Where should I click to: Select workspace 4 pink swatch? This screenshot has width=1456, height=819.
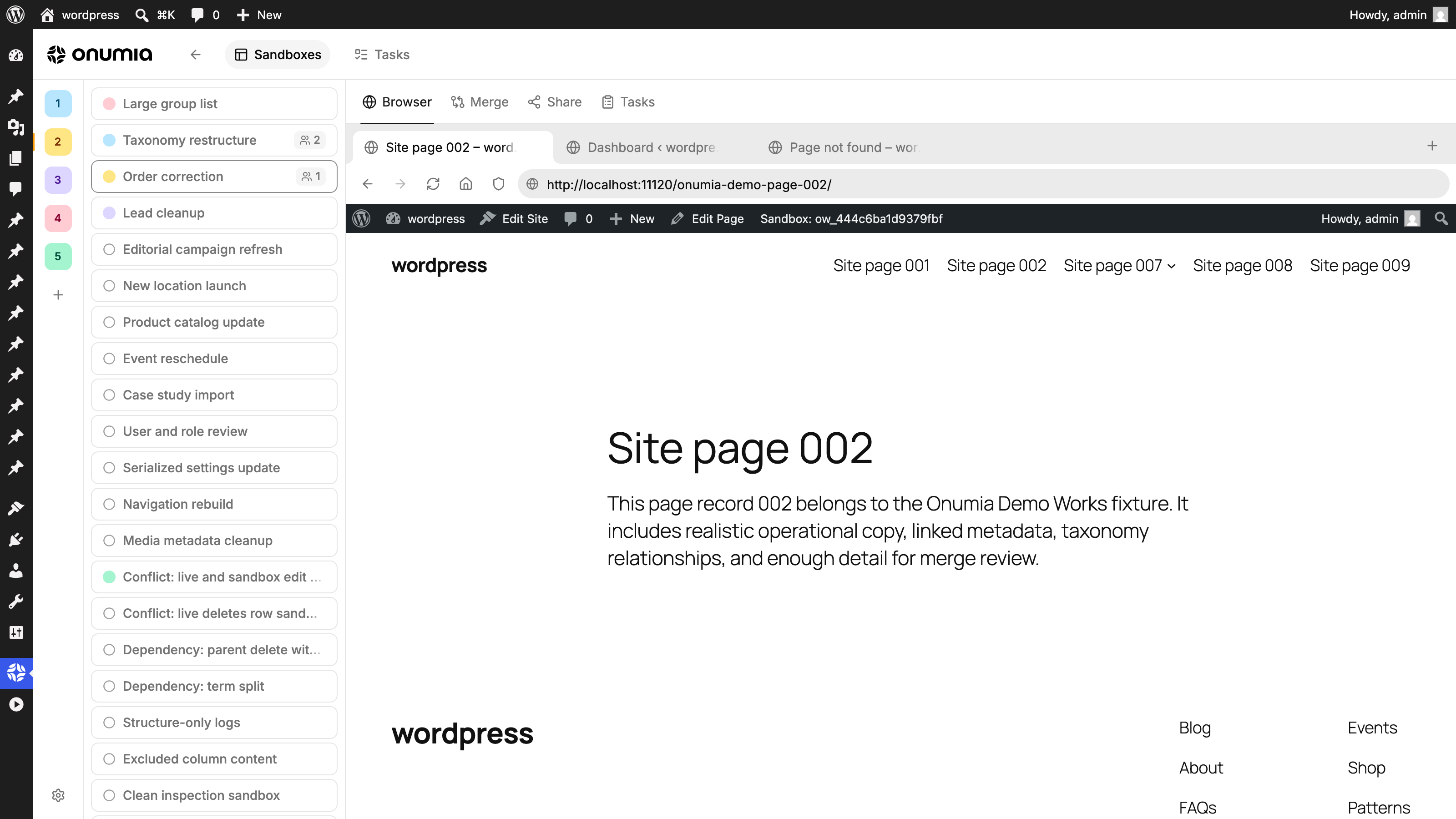coord(58,218)
